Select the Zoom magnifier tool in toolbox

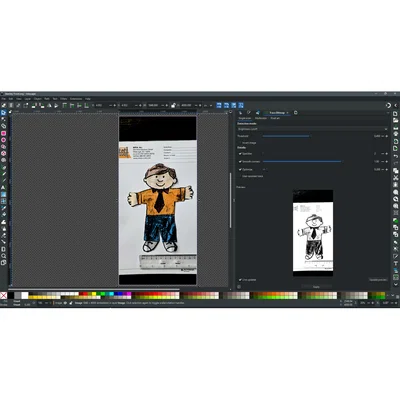[x=3, y=256]
